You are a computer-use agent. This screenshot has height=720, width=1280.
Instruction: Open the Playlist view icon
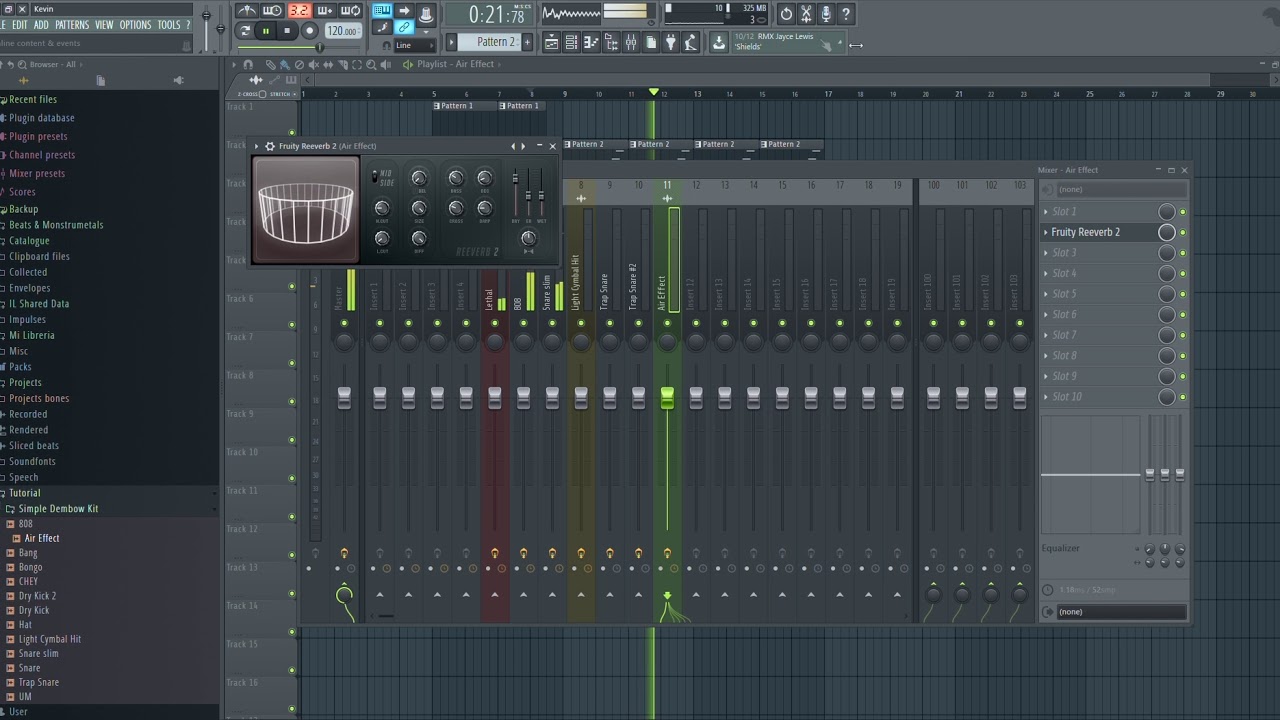point(551,42)
